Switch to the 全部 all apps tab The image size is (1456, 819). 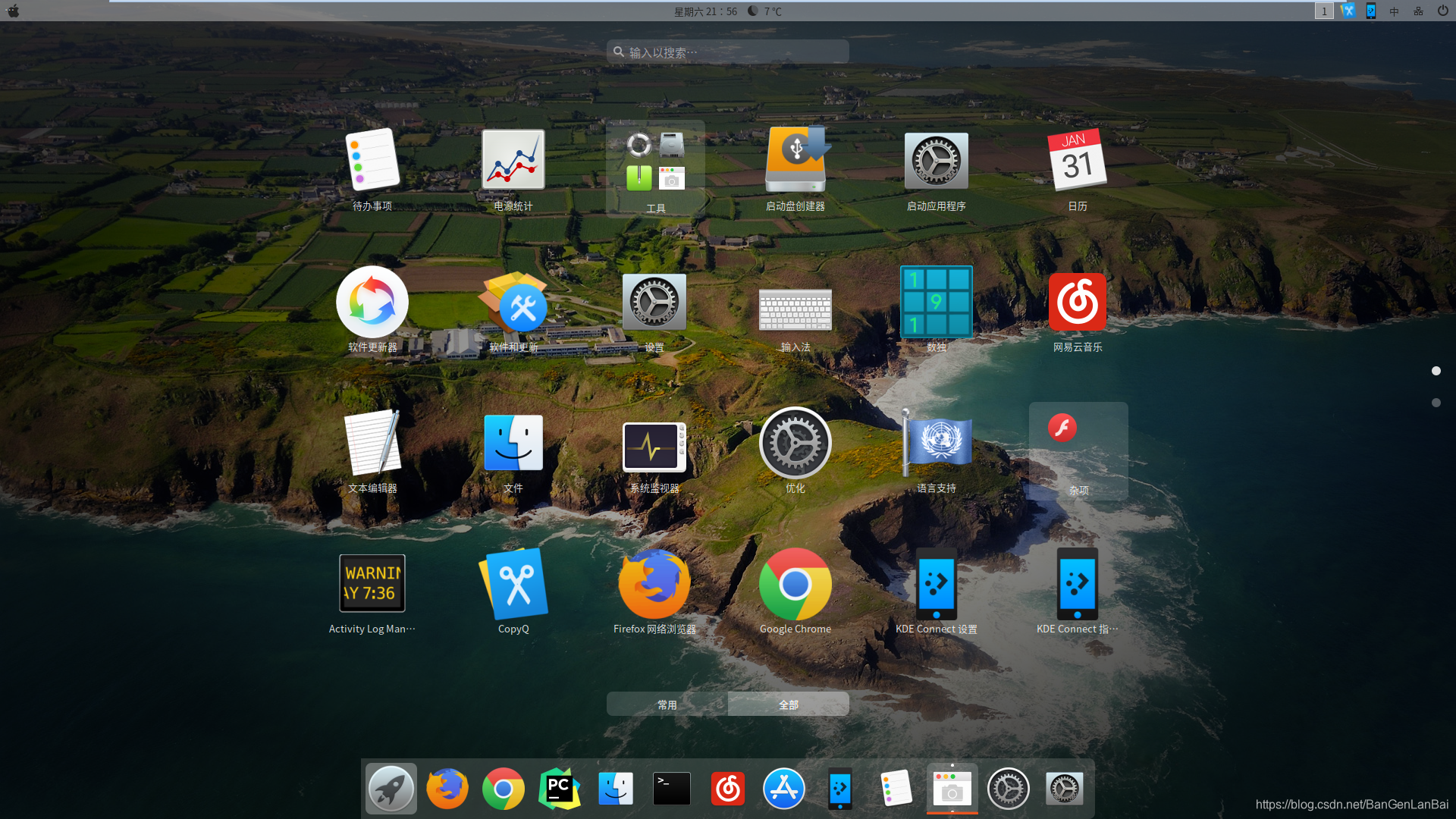tap(788, 704)
